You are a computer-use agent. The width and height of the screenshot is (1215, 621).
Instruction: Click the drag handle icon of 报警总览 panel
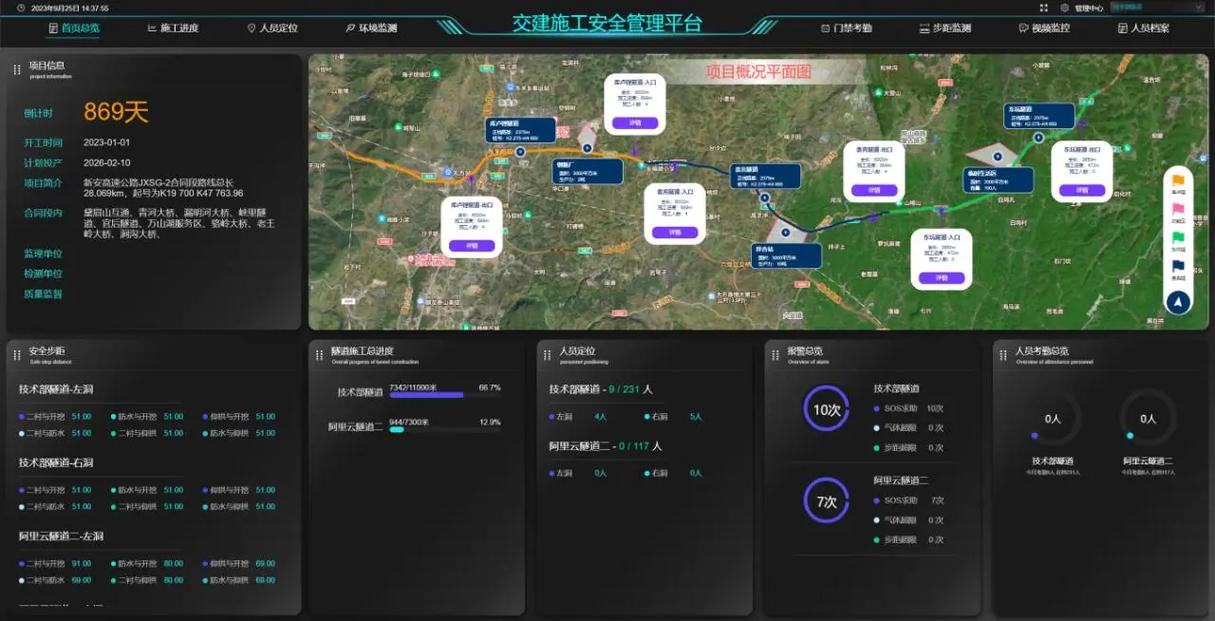[776, 354]
